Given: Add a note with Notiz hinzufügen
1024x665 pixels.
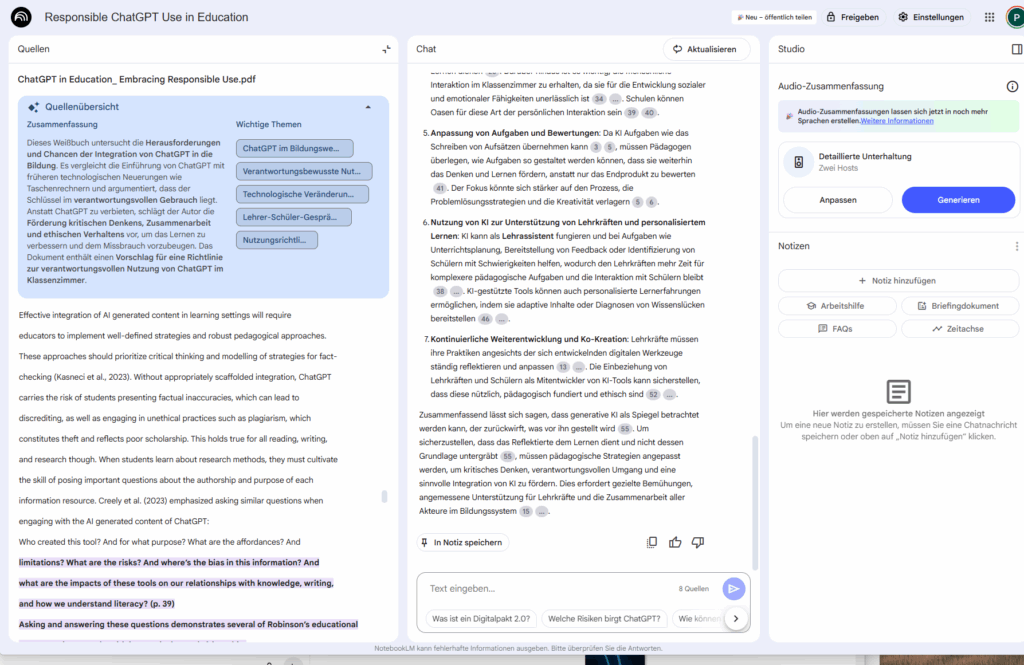Looking at the screenshot, I should pos(897,281).
